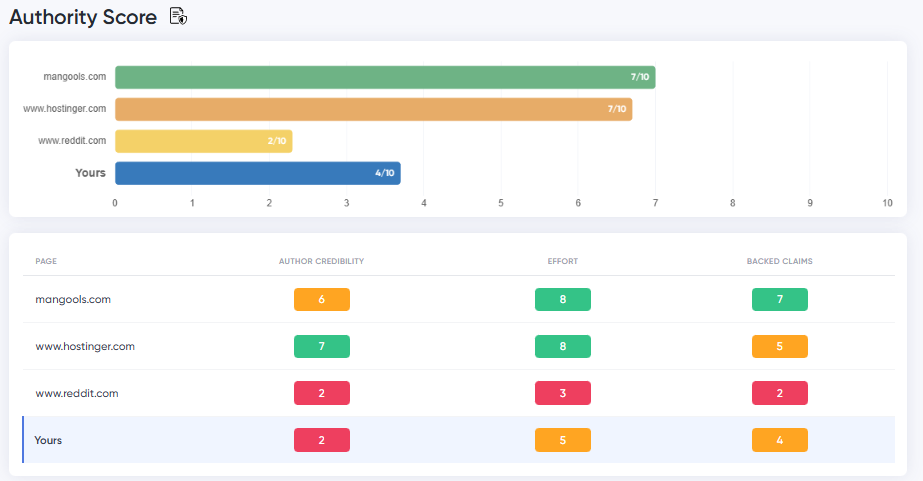Click mangools.com effort score 8
923x481 pixels.
(563, 299)
